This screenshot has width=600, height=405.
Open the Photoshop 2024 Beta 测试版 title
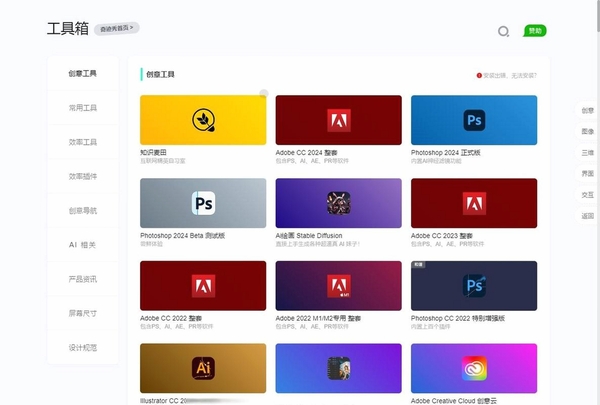point(183,235)
